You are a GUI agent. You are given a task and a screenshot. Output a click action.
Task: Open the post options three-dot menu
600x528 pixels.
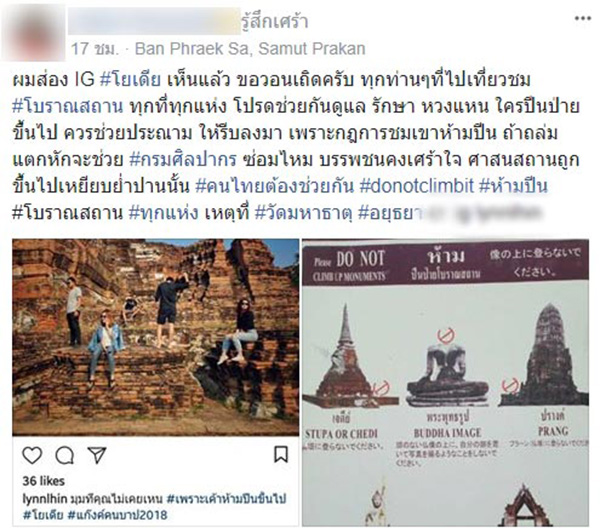click(x=582, y=18)
